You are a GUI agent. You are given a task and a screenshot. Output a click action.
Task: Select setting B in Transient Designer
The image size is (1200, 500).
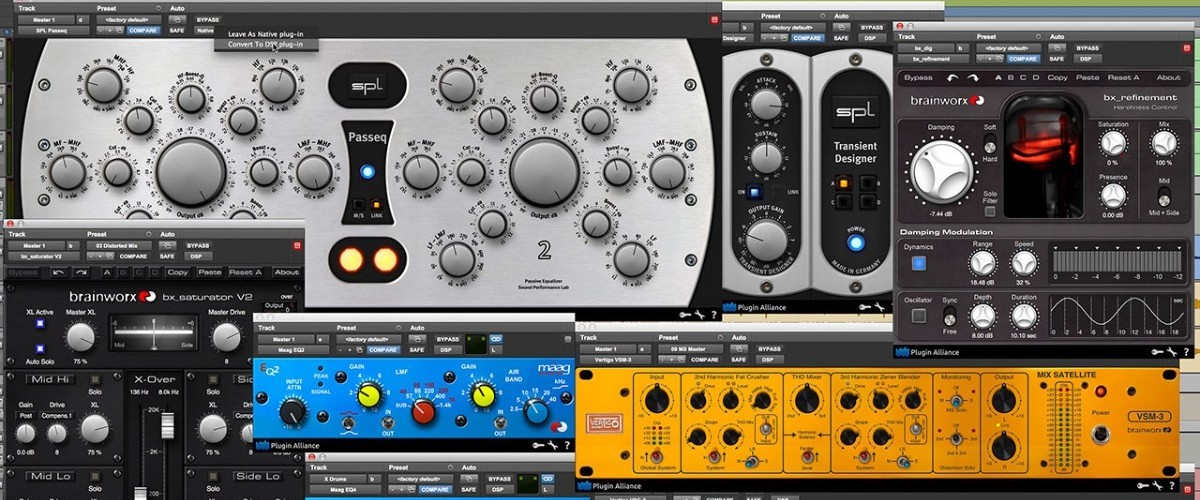(x=868, y=183)
